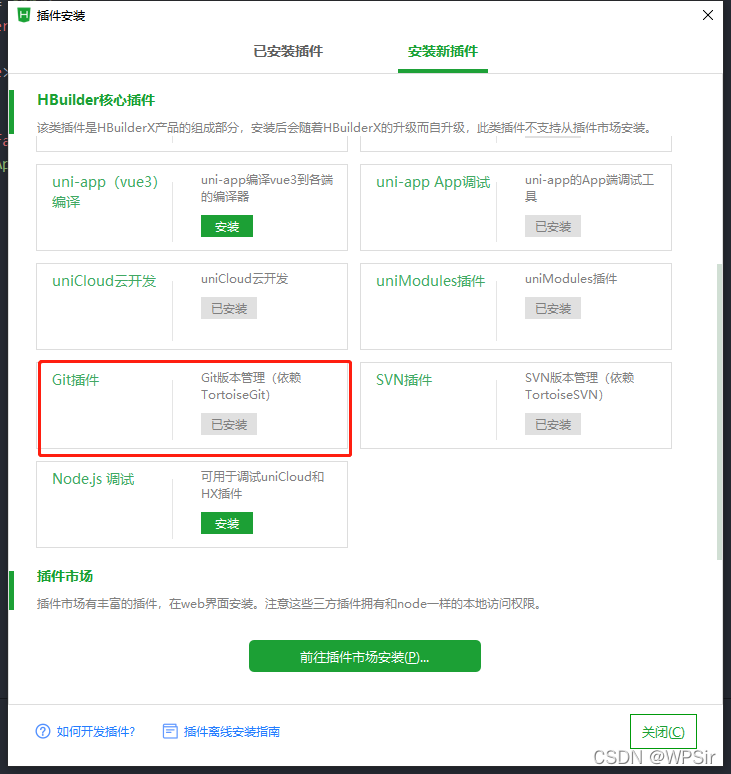Select the Git插件 title text
731x774 pixels.
[x=76, y=380]
